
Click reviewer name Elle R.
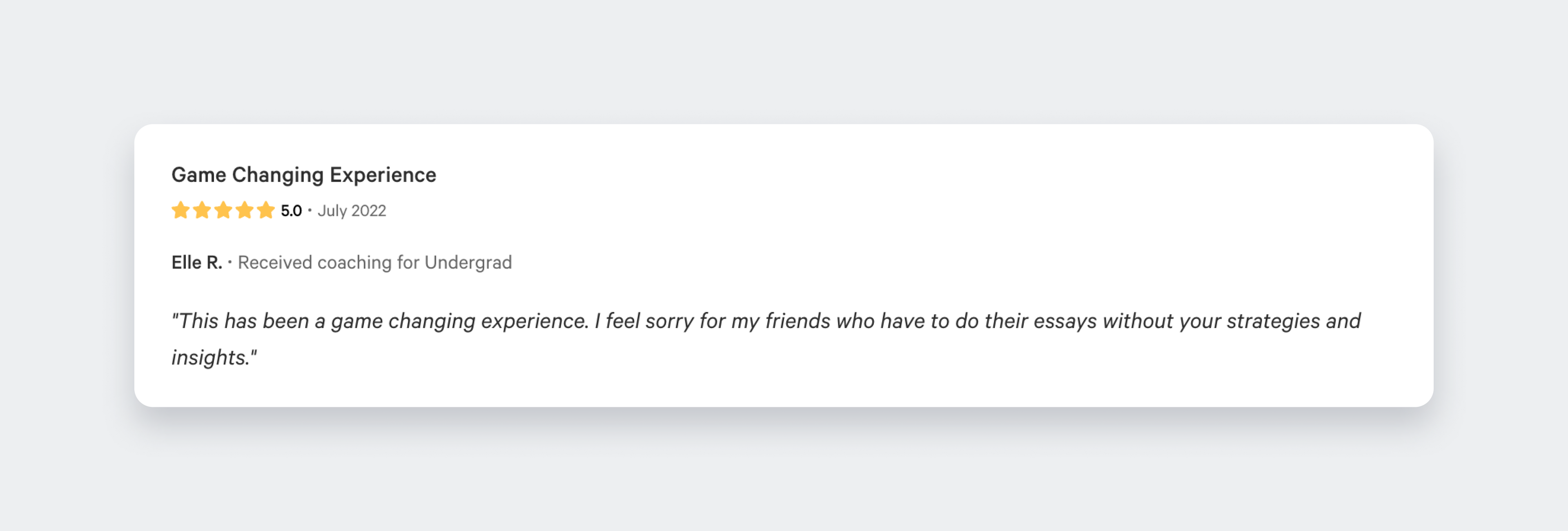196,263
